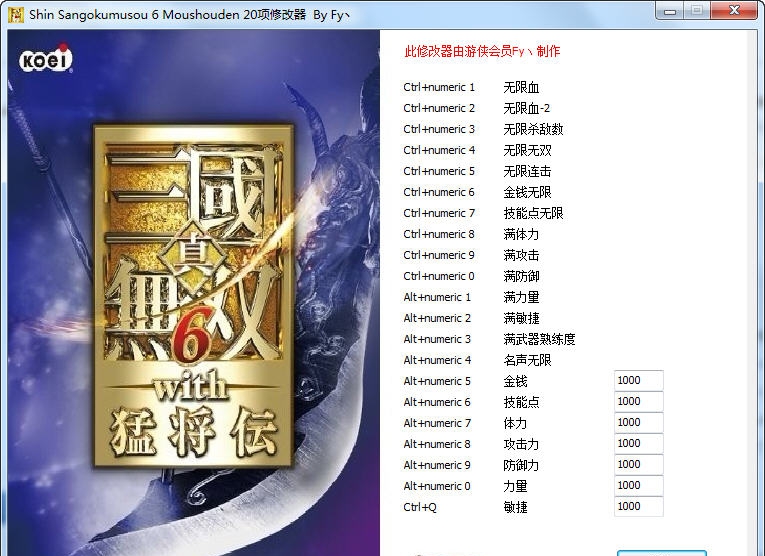Click the Alt+numeric 0 hotkey text
The width and height of the screenshot is (765, 556).
(x=437, y=486)
